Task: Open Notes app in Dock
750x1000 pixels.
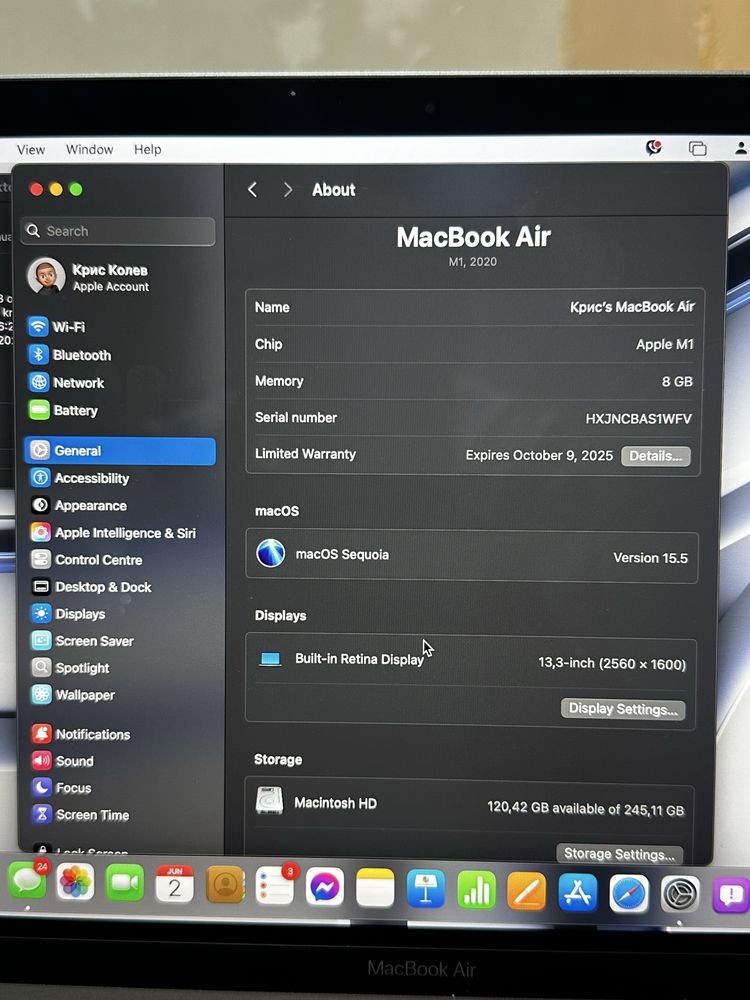Action: tap(375, 888)
